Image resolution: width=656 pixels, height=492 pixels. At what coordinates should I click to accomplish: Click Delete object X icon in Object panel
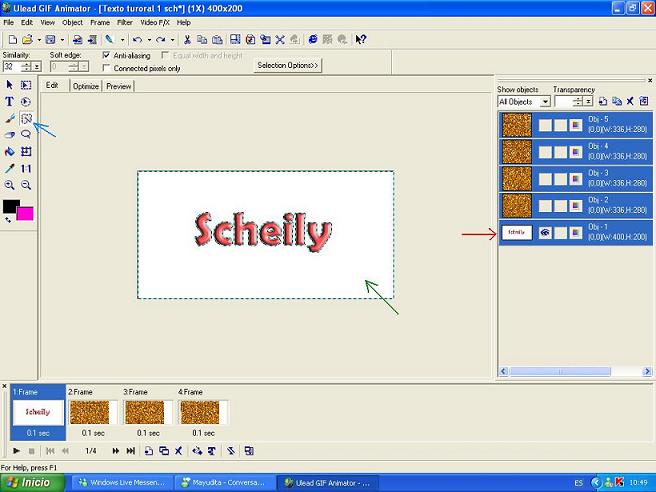click(630, 101)
